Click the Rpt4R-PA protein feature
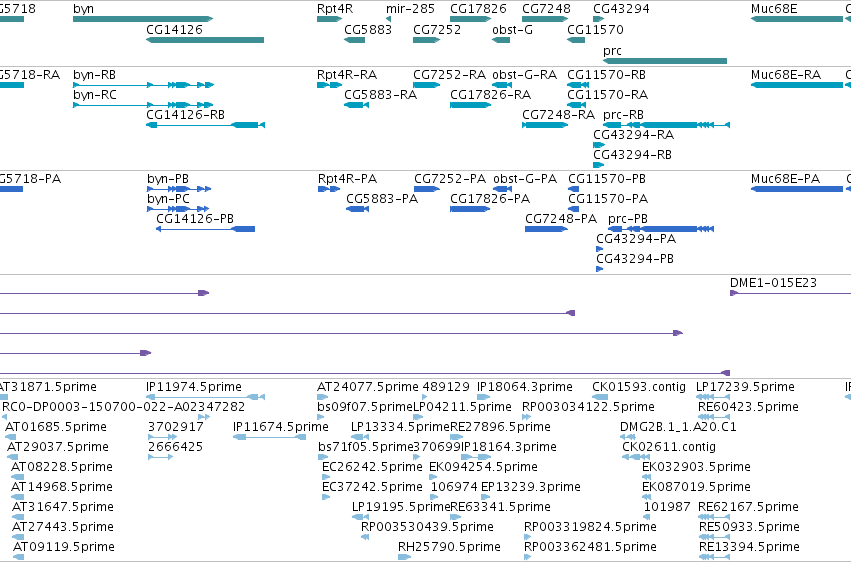851x562 pixels. pyautogui.click(x=329, y=189)
